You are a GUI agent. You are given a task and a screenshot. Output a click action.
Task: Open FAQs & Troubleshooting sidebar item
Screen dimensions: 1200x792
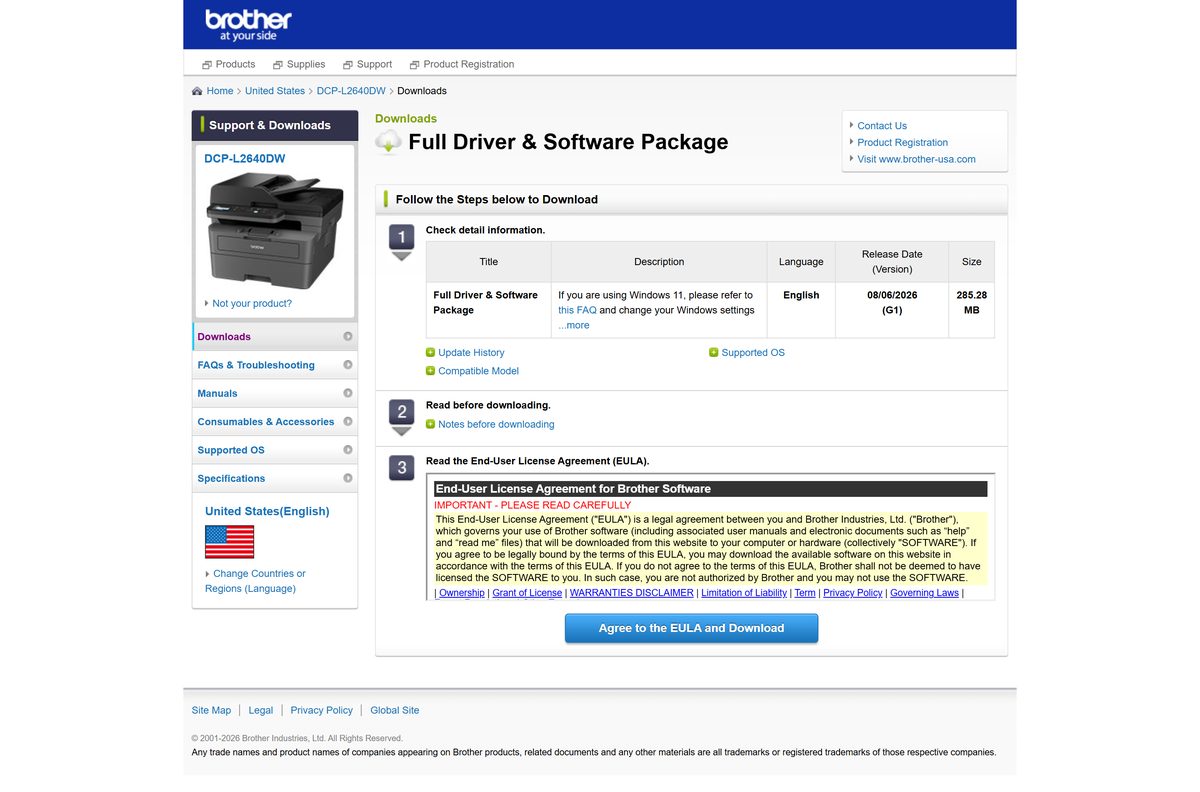[x=275, y=365]
